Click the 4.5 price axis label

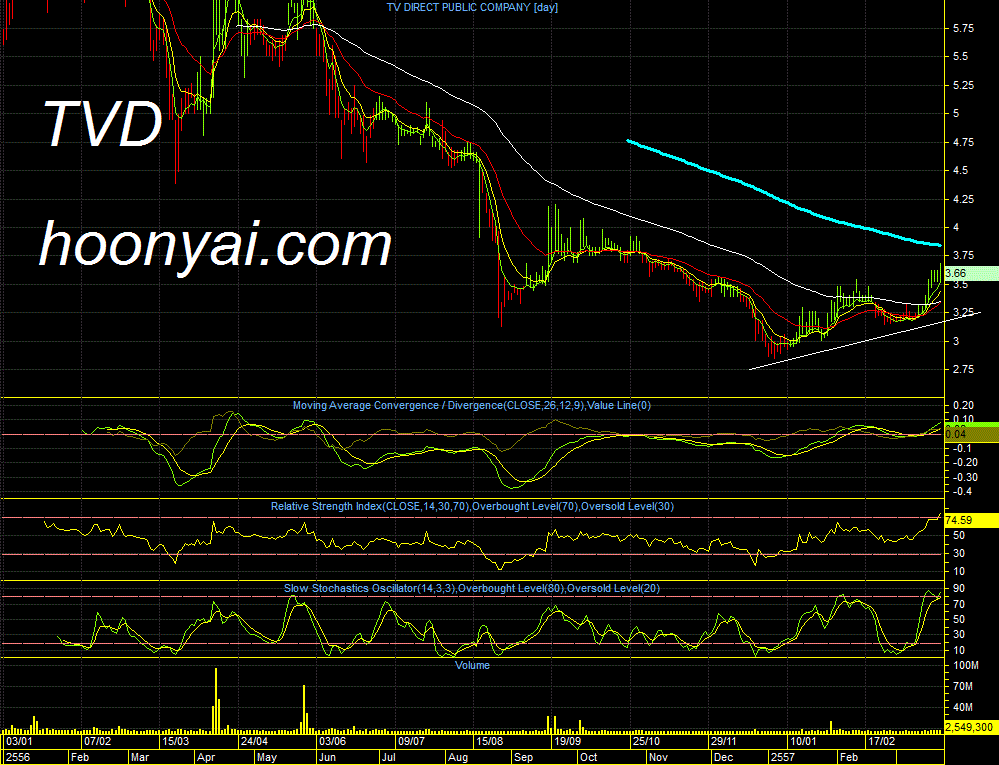pyautogui.click(x=961, y=171)
